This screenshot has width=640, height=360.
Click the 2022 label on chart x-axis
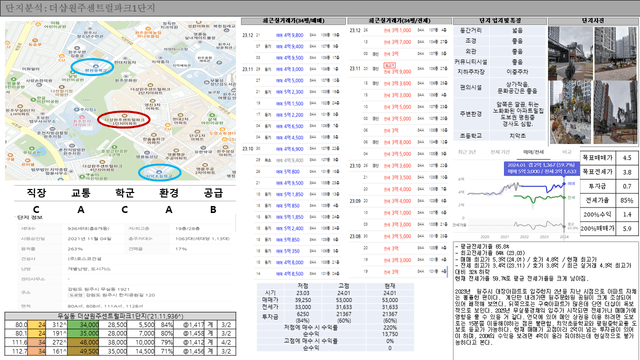point(524,237)
